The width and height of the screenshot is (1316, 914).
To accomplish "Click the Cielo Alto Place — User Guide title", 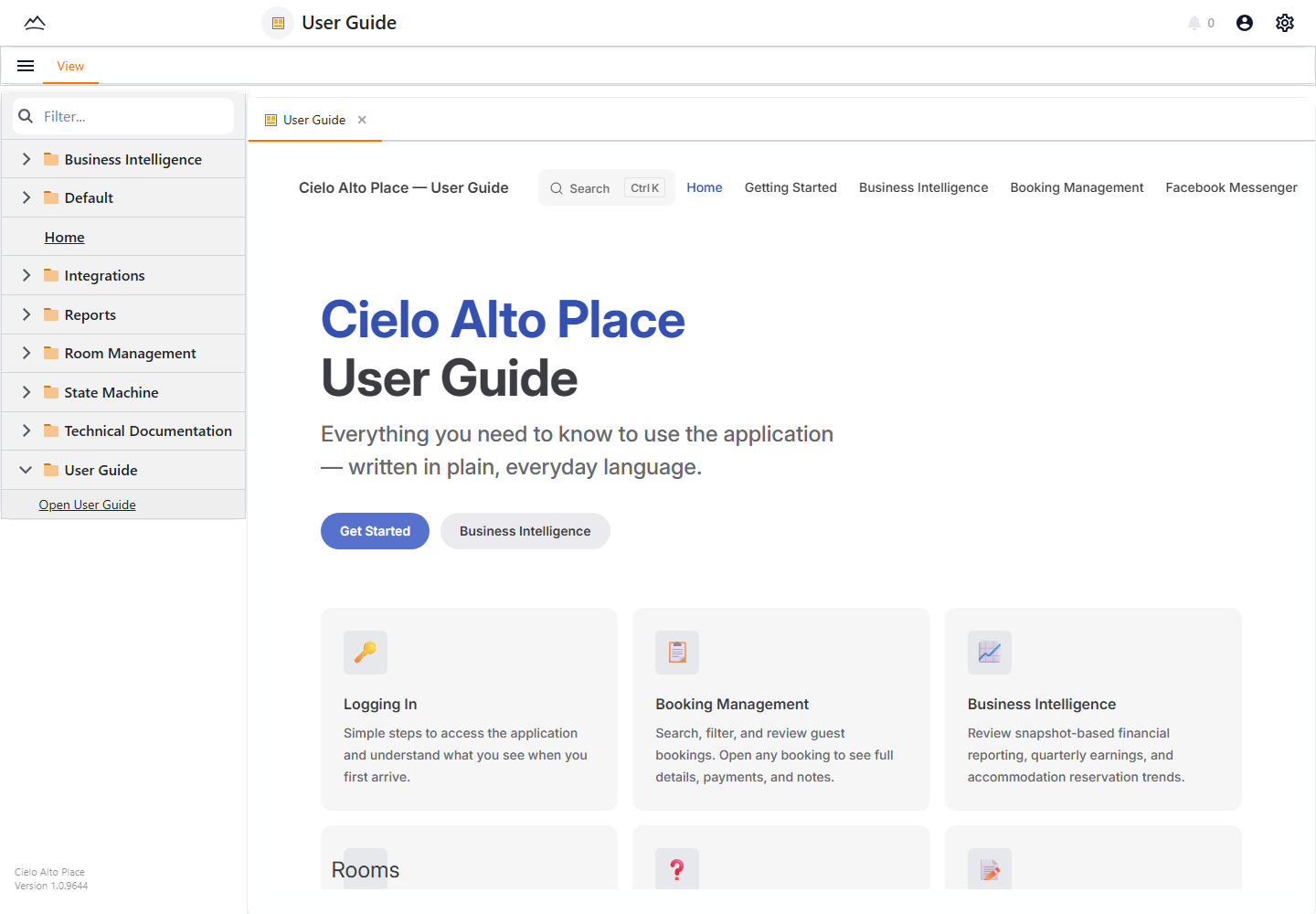I will [404, 187].
